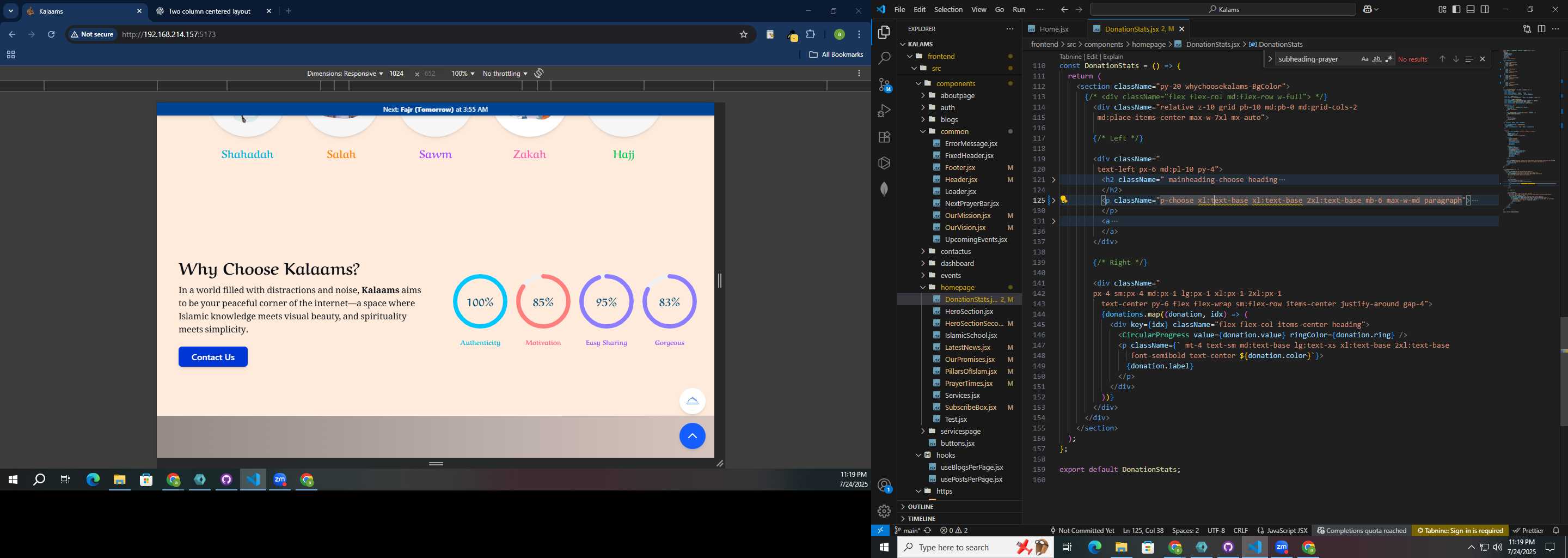Toggle Match Whole Word in find widget
1568x558 pixels.
coord(1376,59)
